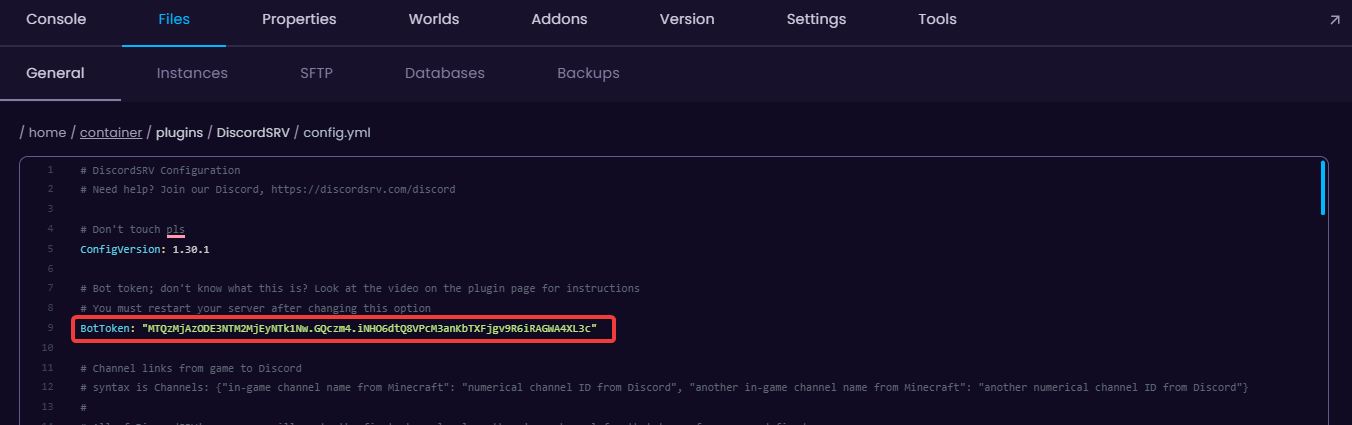
Task: Click the editor's vertical scrollbar
Action: point(1323,188)
